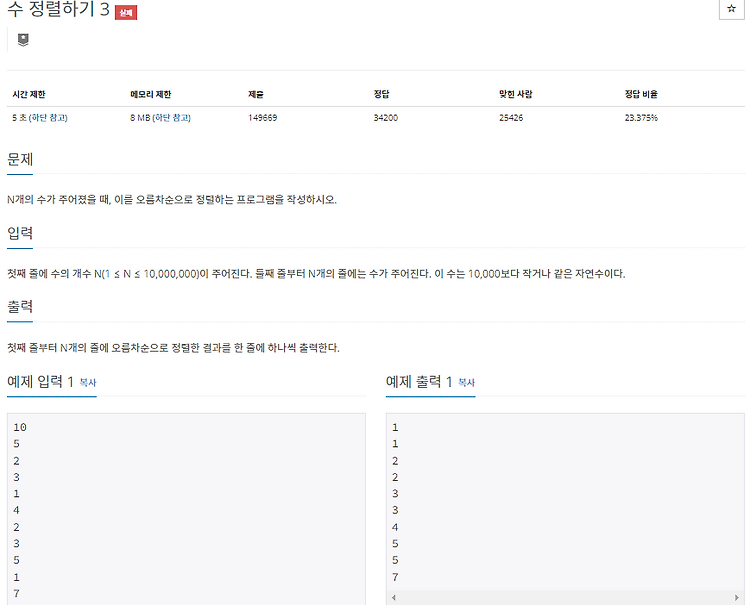Click the 입력 section heading
Viewport: 750px width, 605px height.
coord(20,233)
